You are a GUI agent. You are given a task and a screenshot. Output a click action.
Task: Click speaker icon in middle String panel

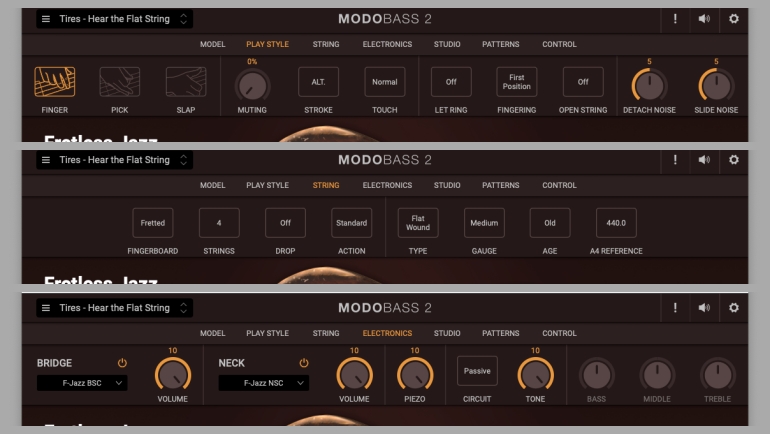pos(704,160)
